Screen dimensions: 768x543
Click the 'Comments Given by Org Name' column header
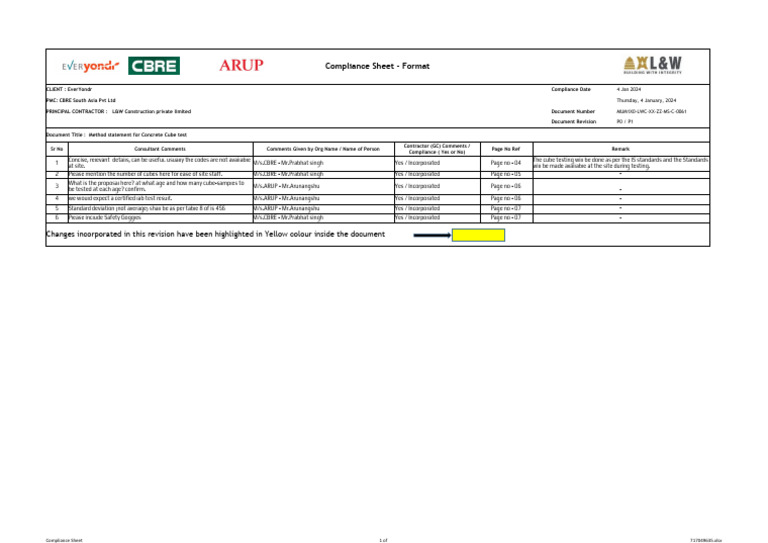pyautogui.click(x=323, y=149)
